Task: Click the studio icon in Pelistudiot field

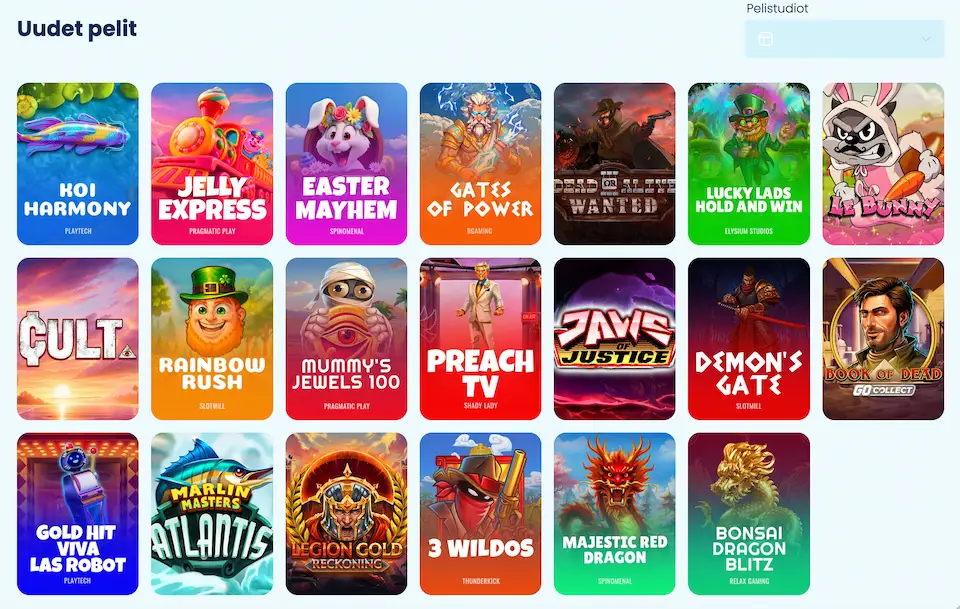Action: point(765,39)
